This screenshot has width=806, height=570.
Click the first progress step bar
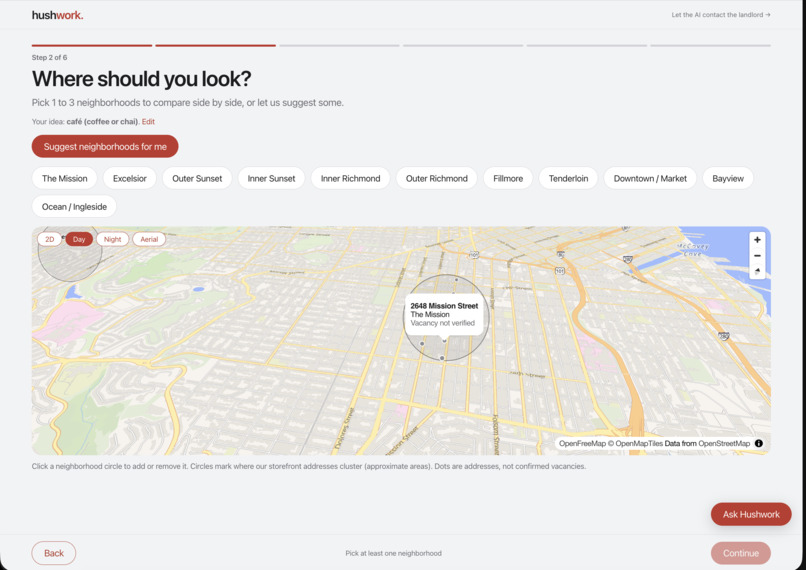(x=92, y=45)
